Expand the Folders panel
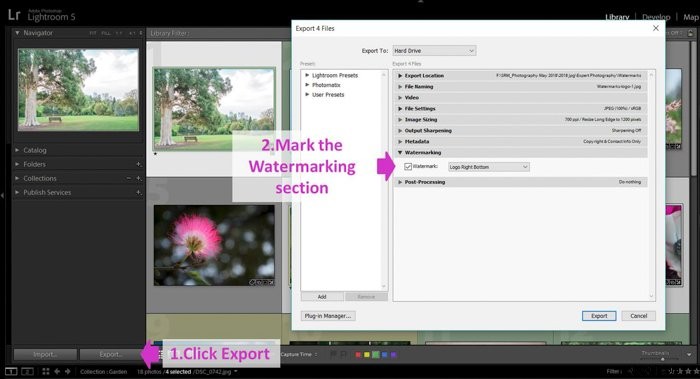700x379 pixels. point(17,164)
